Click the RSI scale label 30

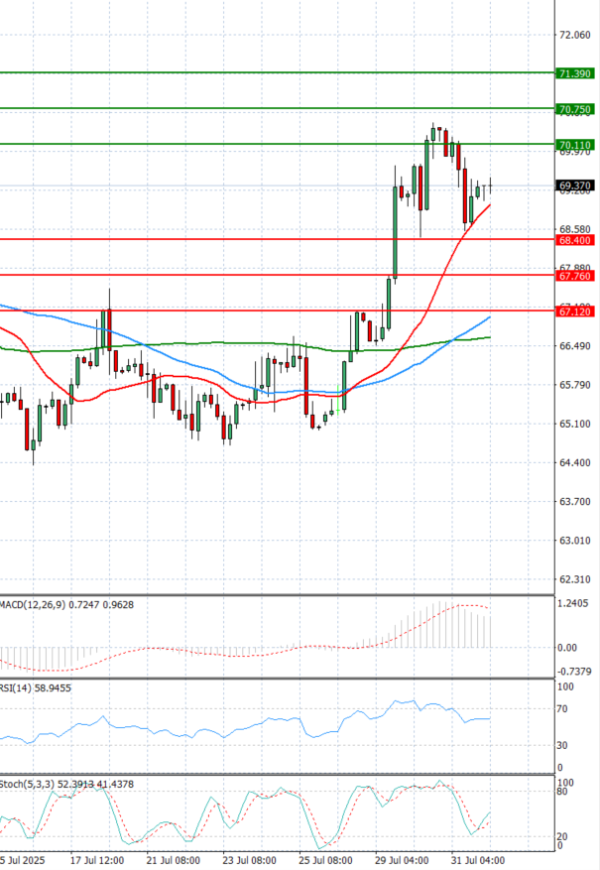562,745
